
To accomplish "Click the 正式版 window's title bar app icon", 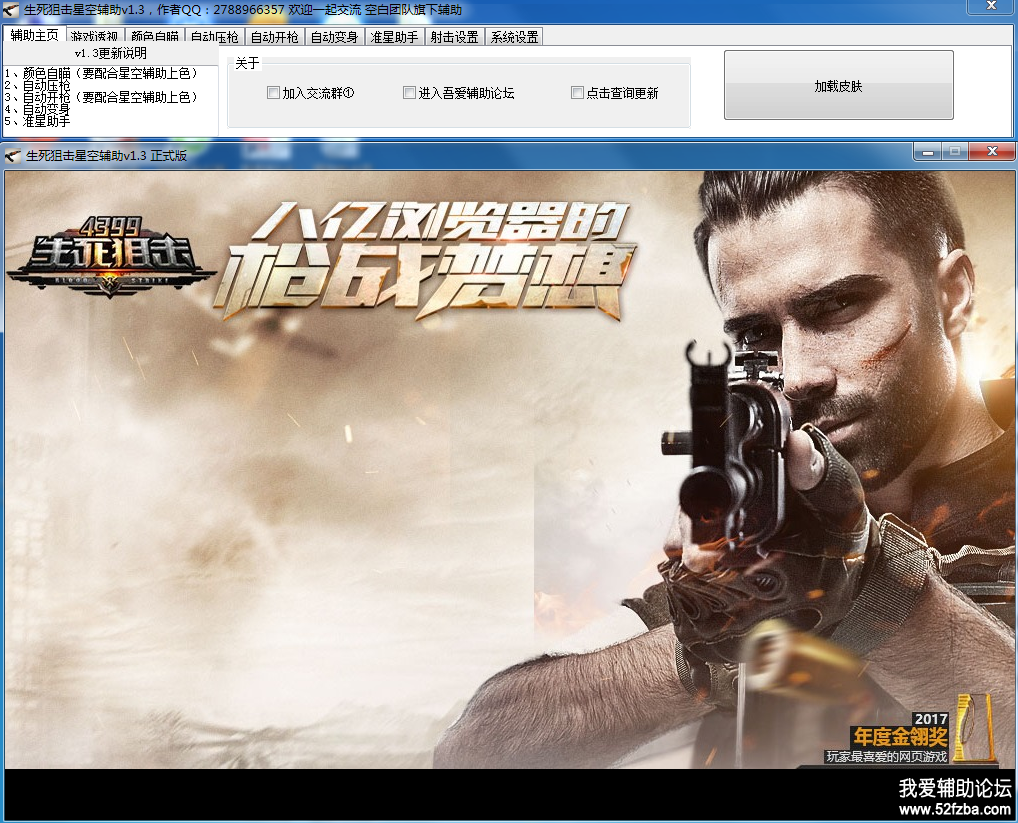I will coord(12,156).
